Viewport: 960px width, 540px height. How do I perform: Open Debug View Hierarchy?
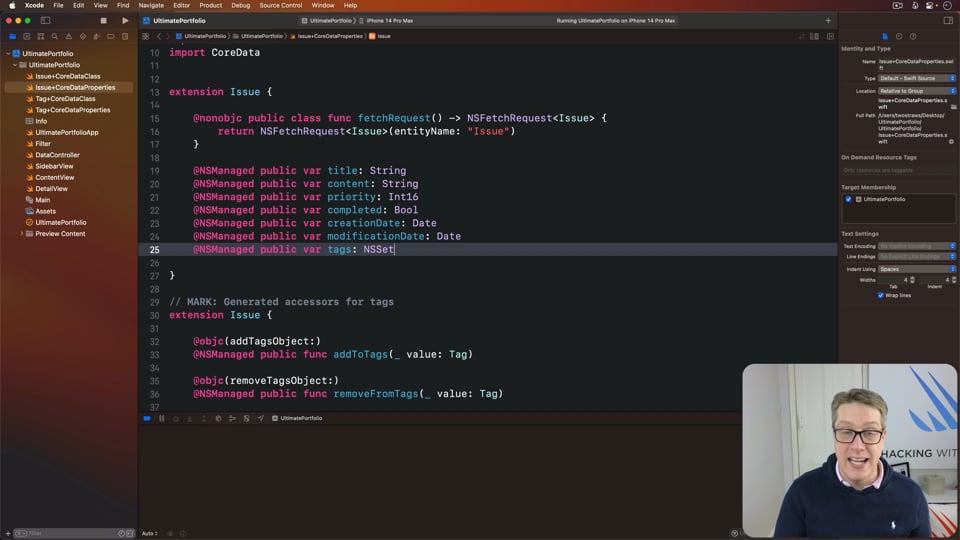218,418
